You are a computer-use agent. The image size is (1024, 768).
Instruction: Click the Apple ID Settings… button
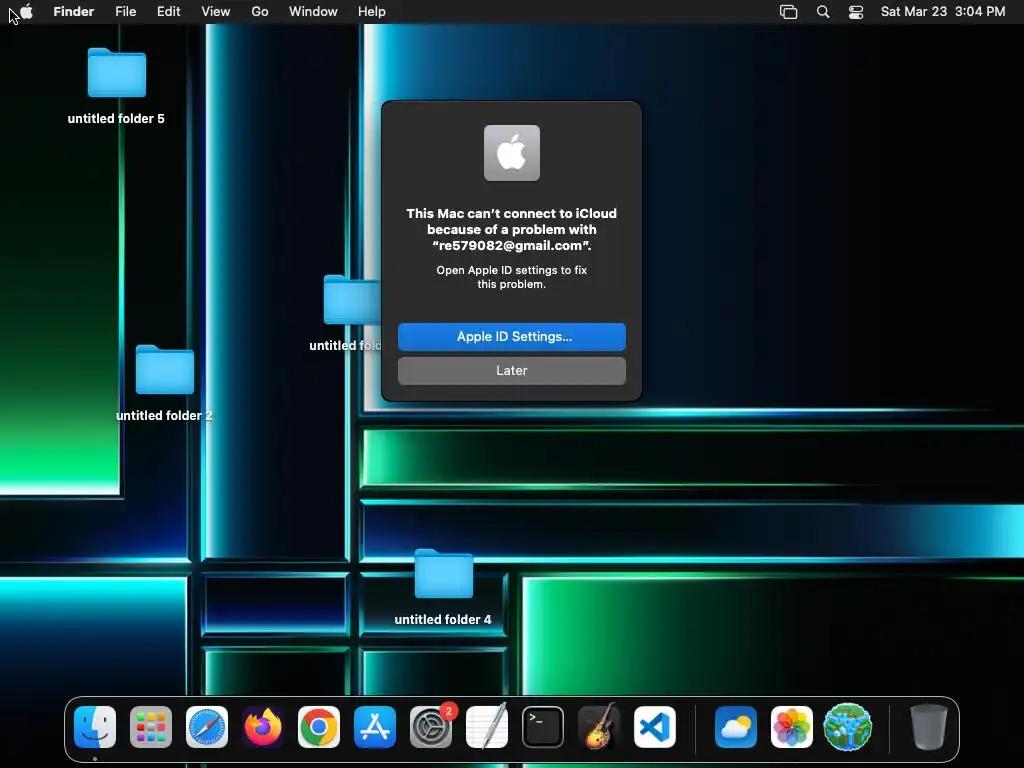click(512, 337)
